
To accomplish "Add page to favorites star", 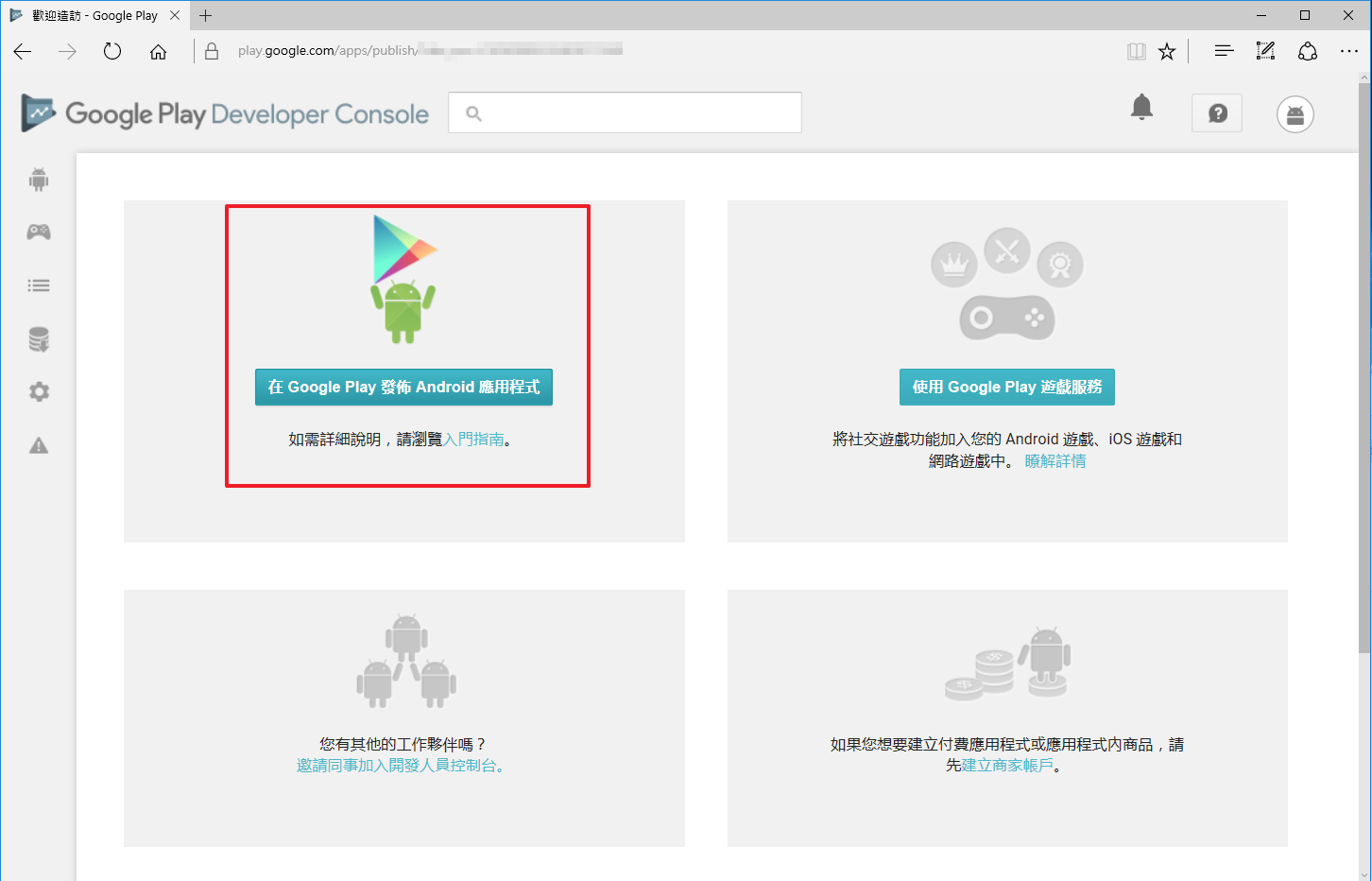I will tap(1167, 51).
